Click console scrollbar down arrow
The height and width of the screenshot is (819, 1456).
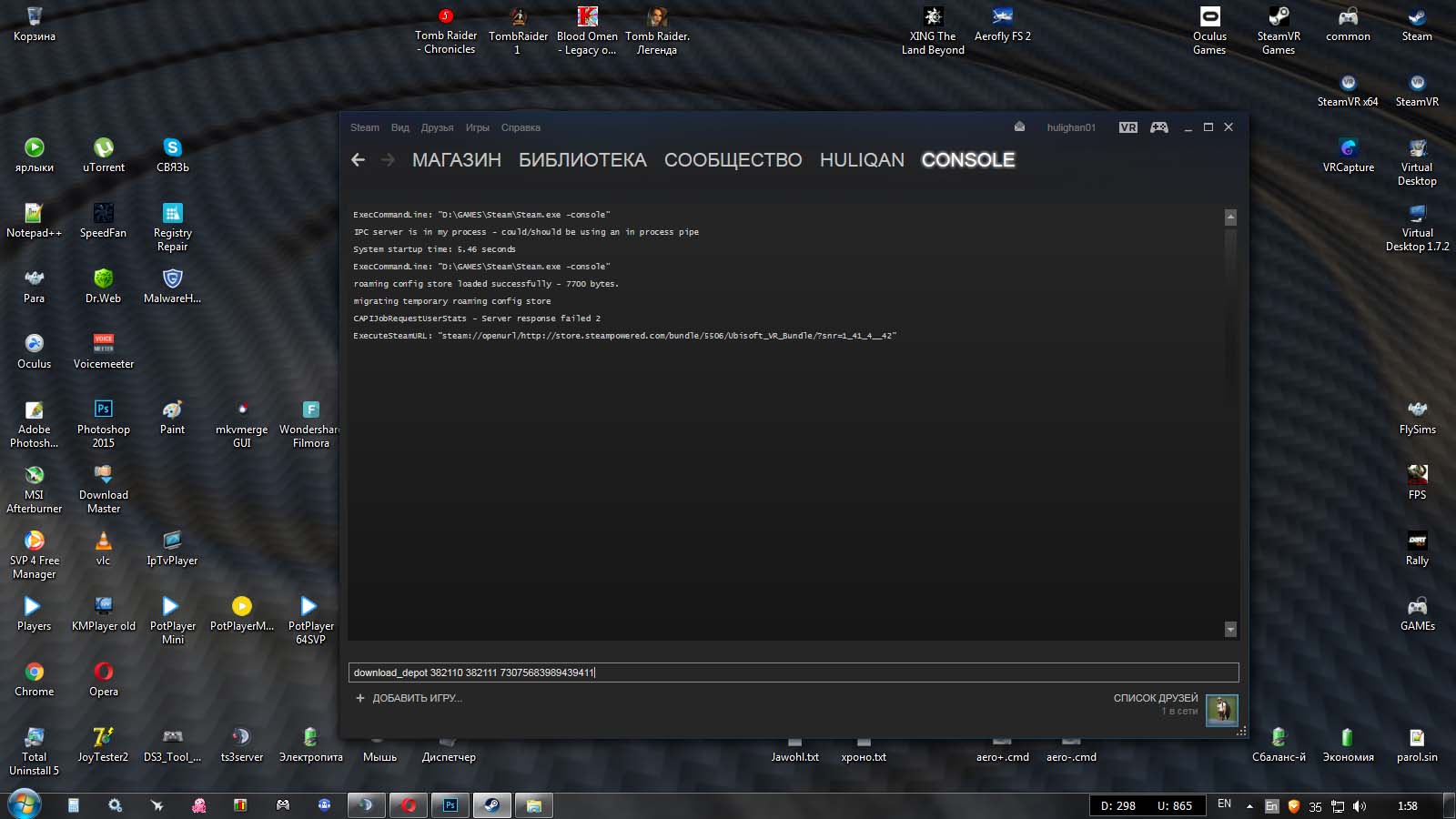(x=1230, y=629)
